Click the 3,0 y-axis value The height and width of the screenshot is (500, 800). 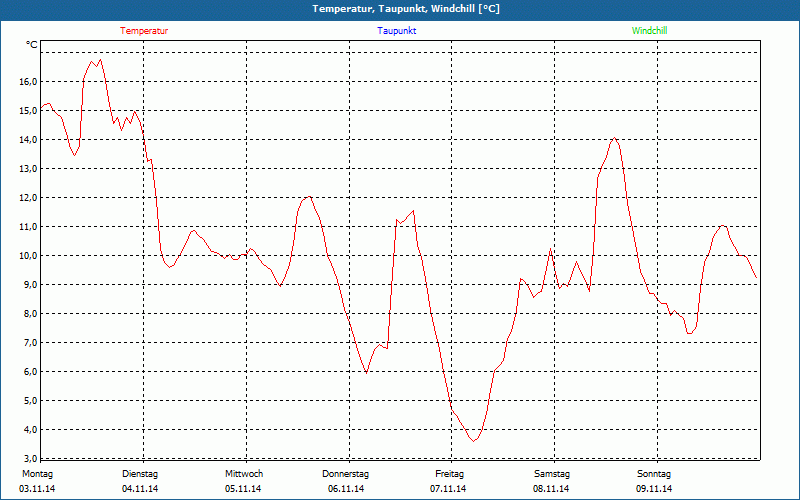point(32,458)
